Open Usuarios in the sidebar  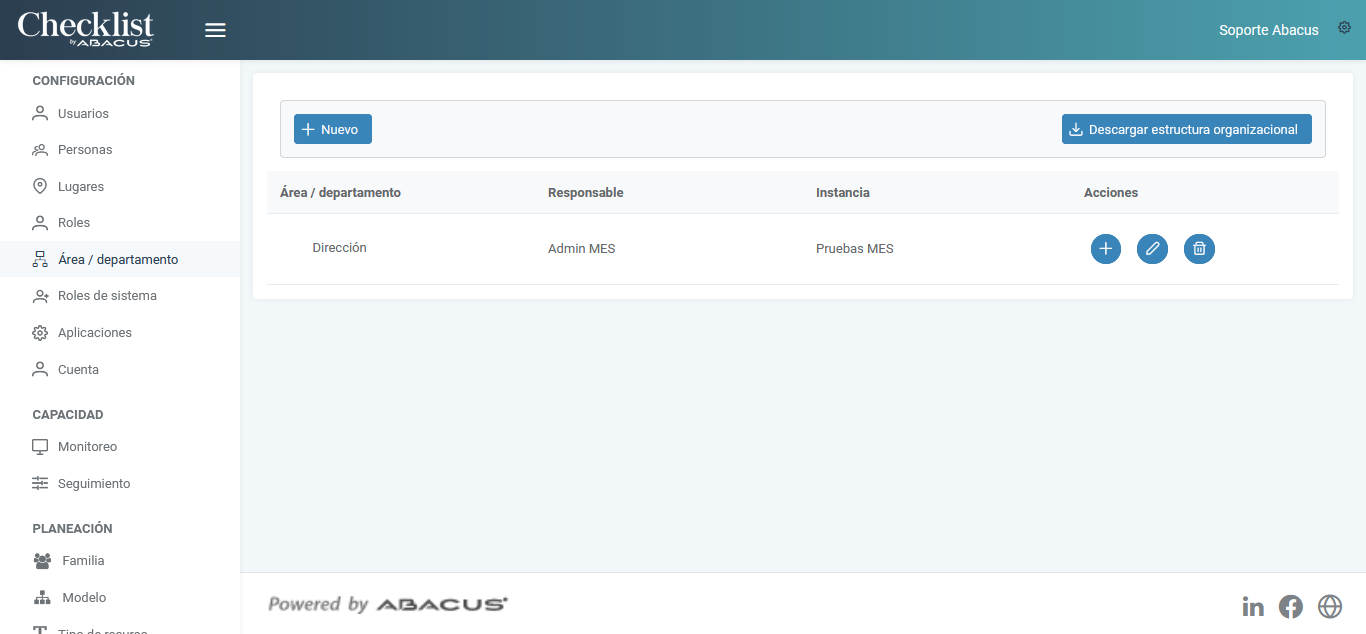[x=83, y=113]
